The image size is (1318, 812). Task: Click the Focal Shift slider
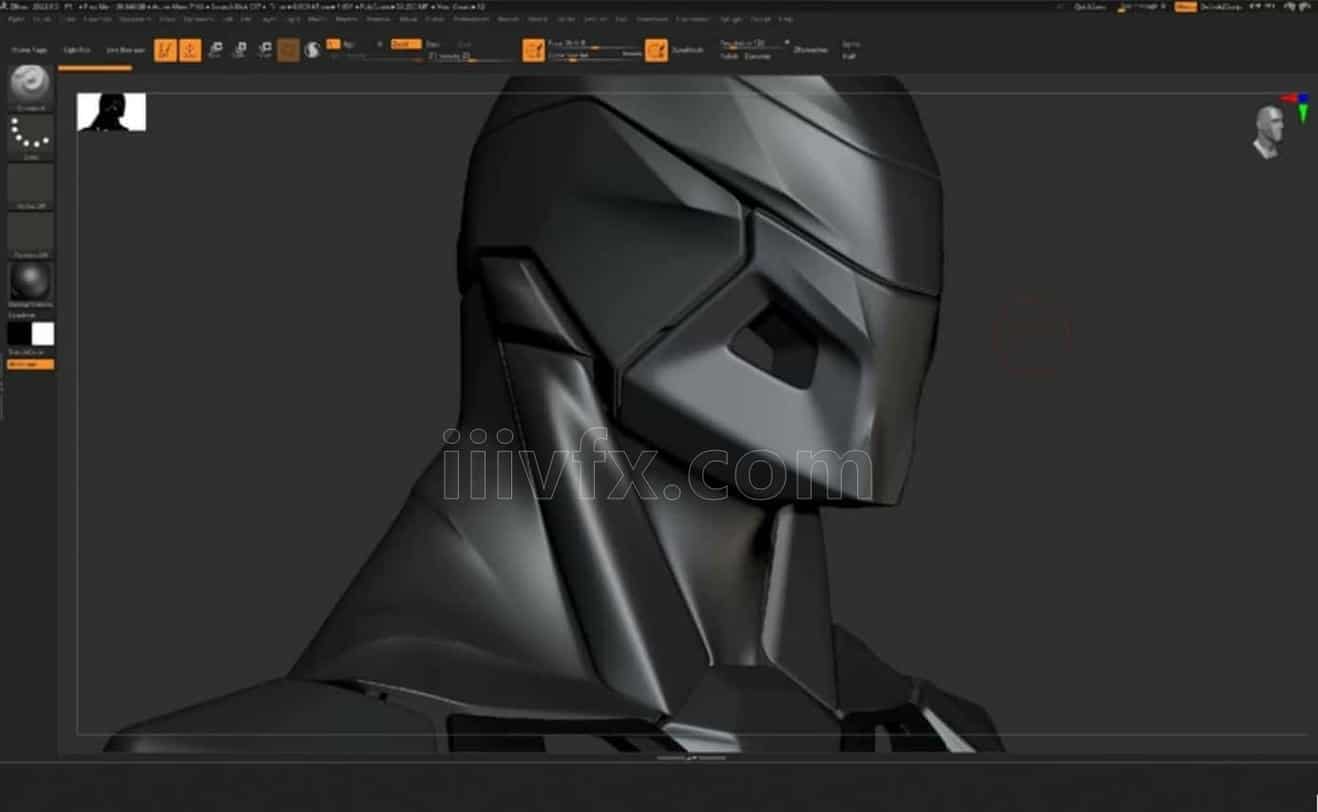pyautogui.click(x=594, y=44)
